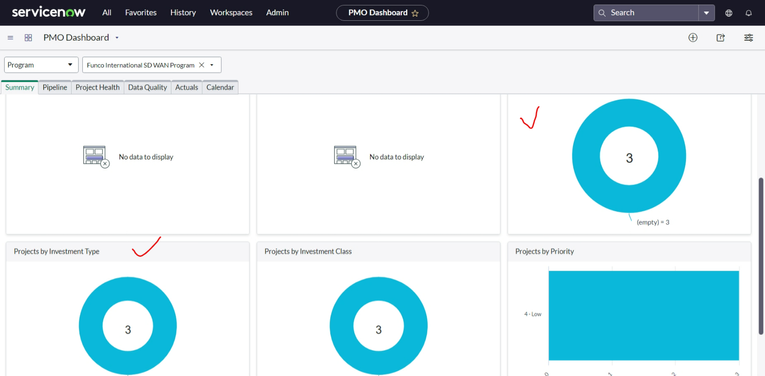Open the Favorites menu
765x376 pixels.
141,13
